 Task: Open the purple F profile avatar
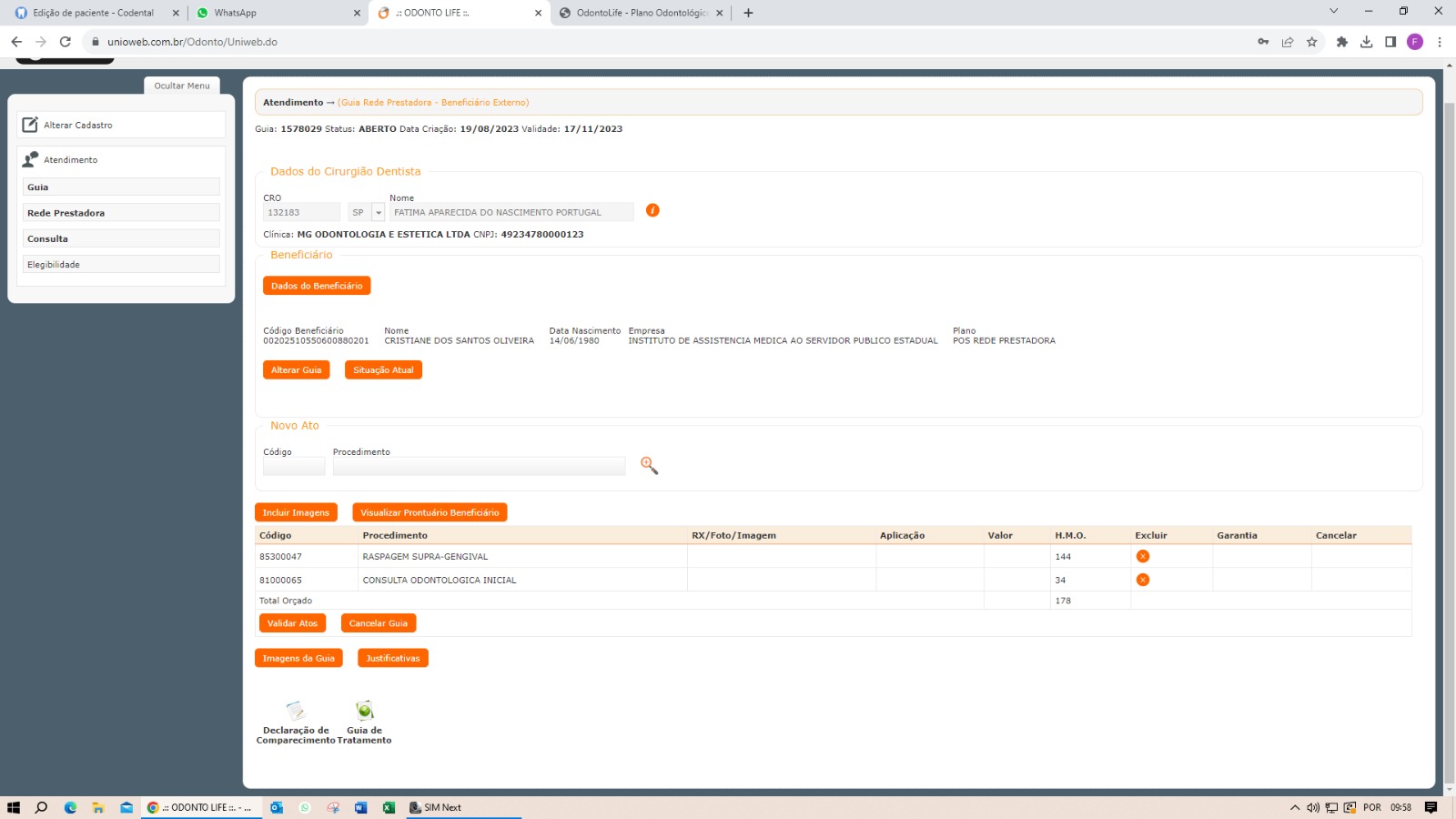[x=1415, y=42]
